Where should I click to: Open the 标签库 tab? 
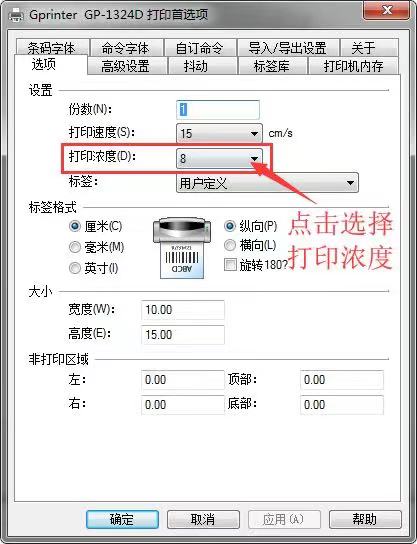pos(272,66)
